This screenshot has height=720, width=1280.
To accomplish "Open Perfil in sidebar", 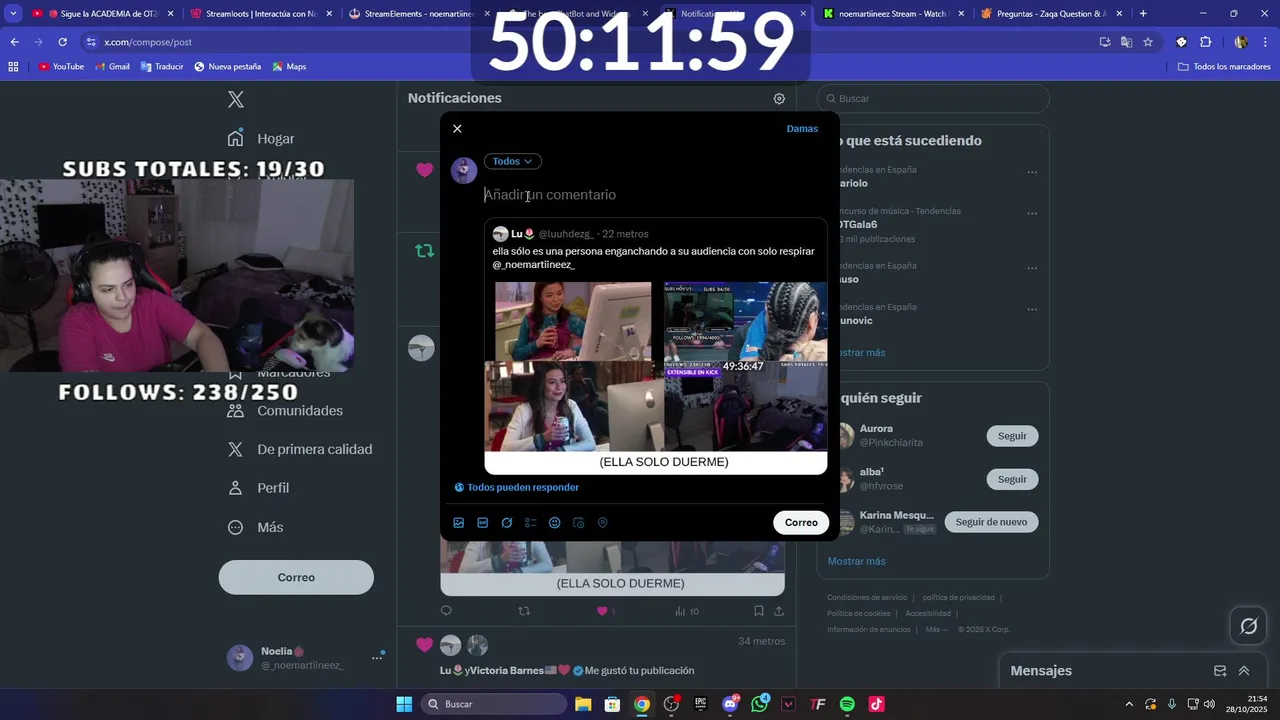I will tap(260, 488).
